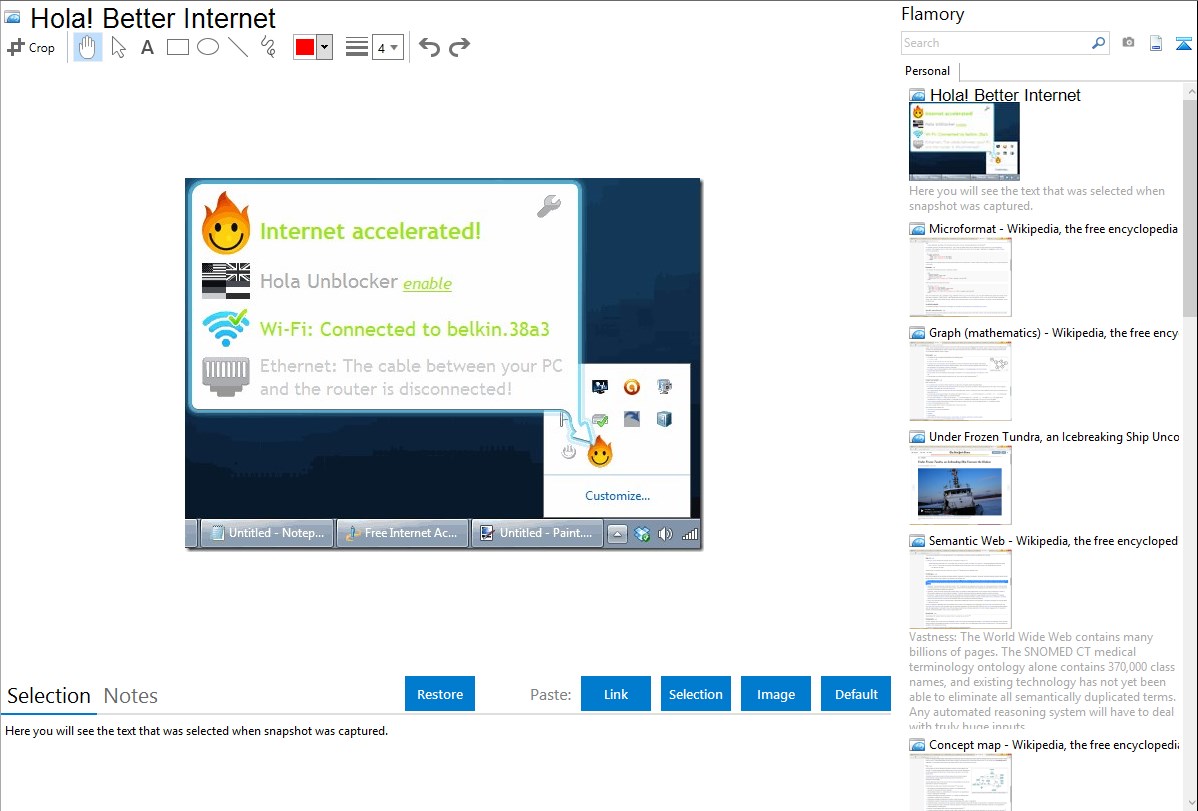The width and height of the screenshot is (1198, 811).
Task: Switch to the Selection tab
Action: 49,696
